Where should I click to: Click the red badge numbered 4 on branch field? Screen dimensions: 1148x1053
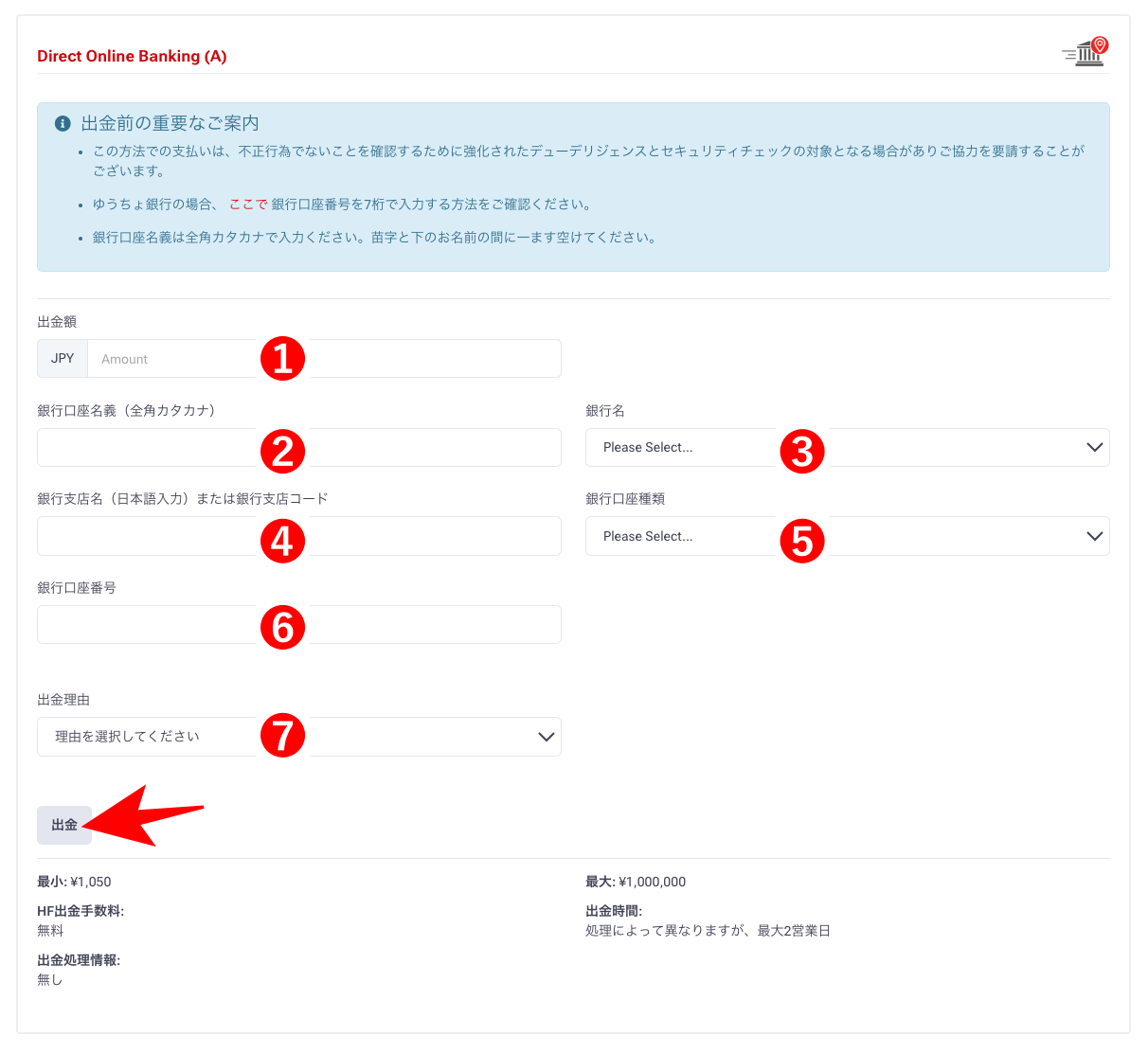[x=282, y=542]
